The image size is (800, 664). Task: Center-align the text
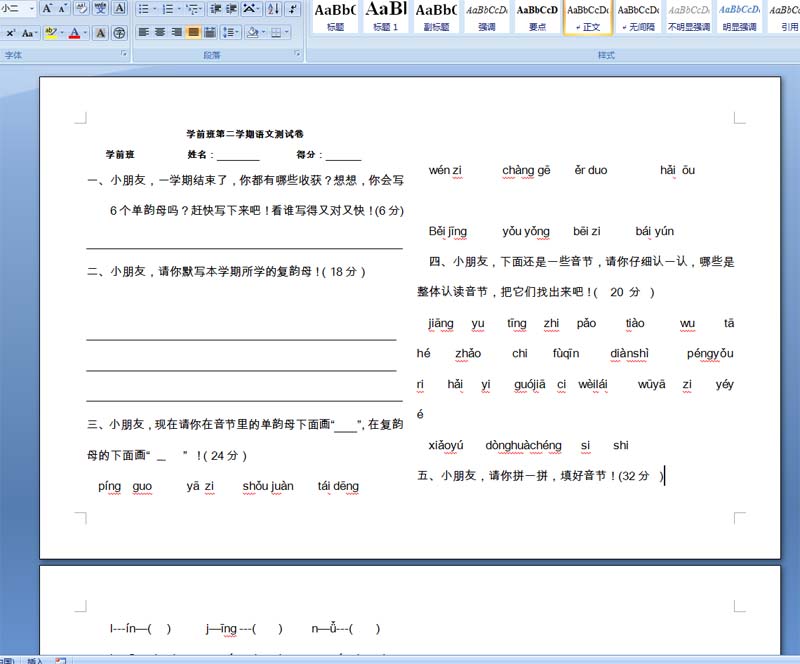[x=160, y=33]
